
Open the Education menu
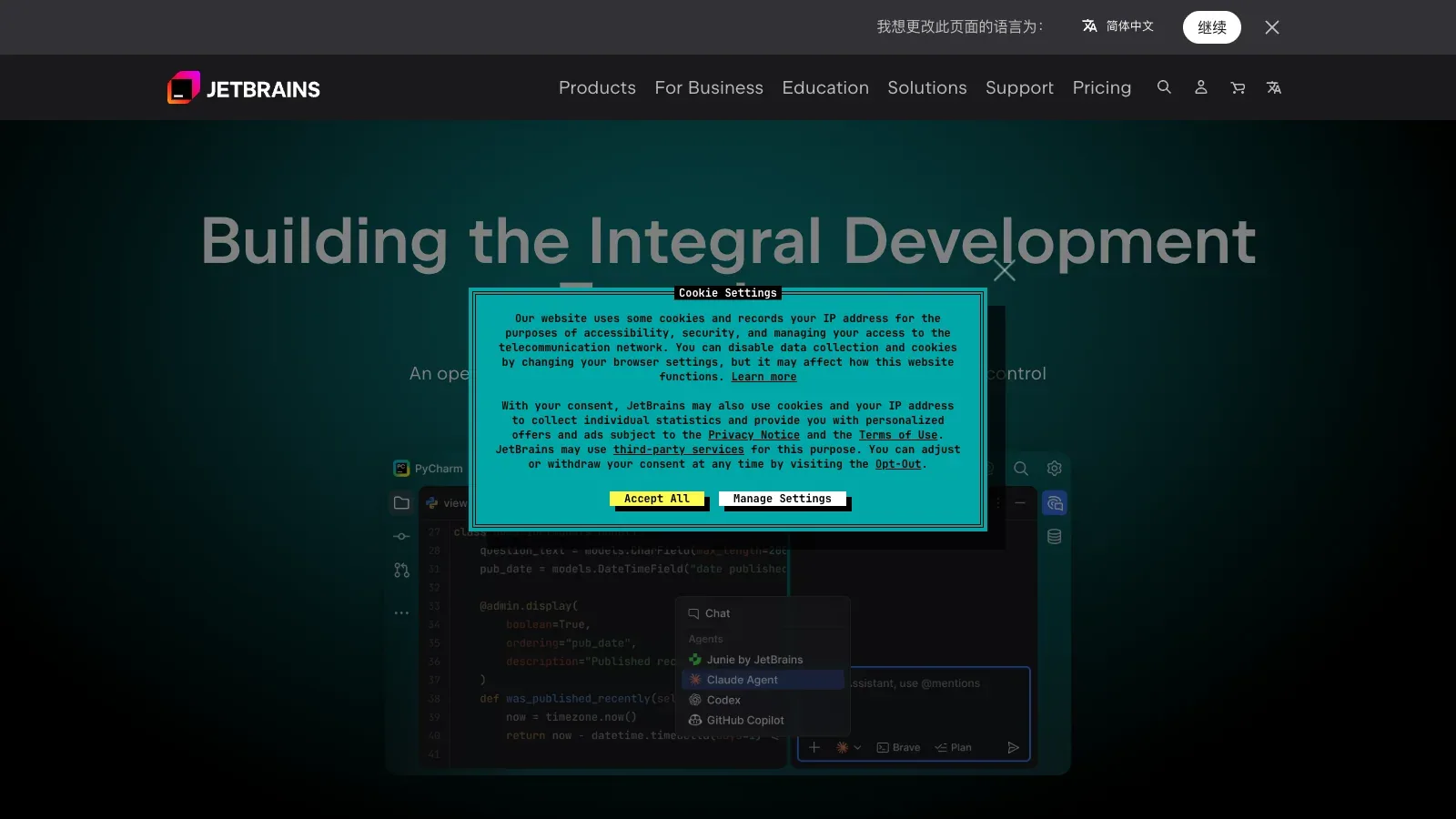click(825, 87)
